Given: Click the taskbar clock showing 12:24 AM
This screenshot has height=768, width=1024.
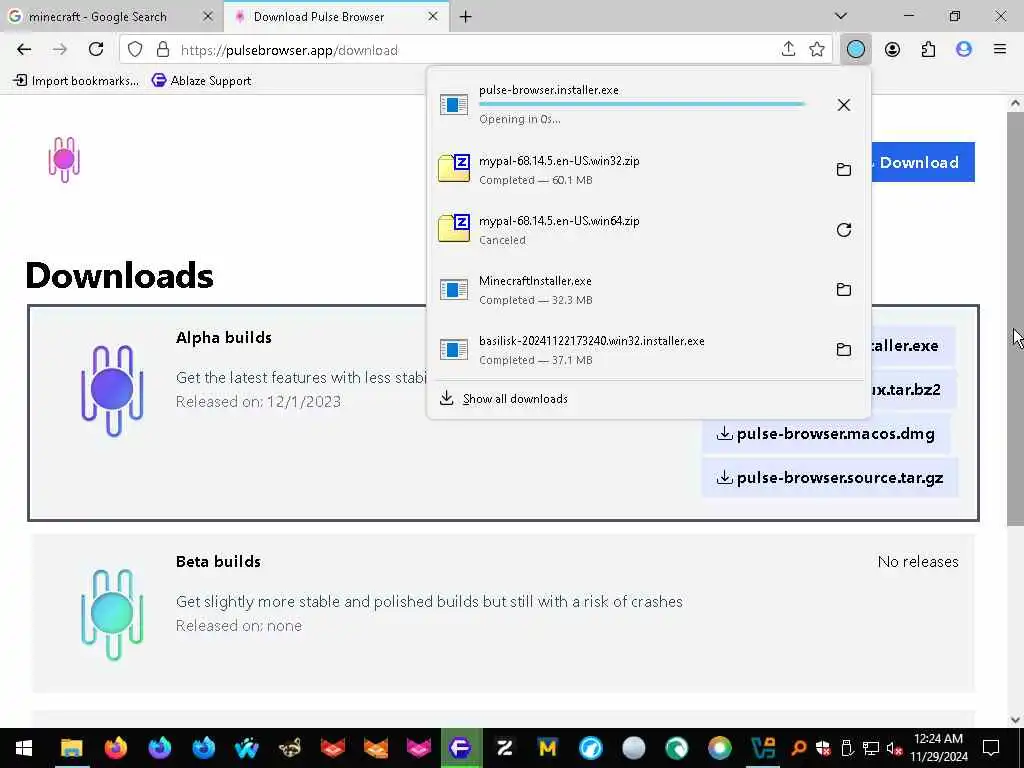Looking at the screenshot, I should [938, 748].
